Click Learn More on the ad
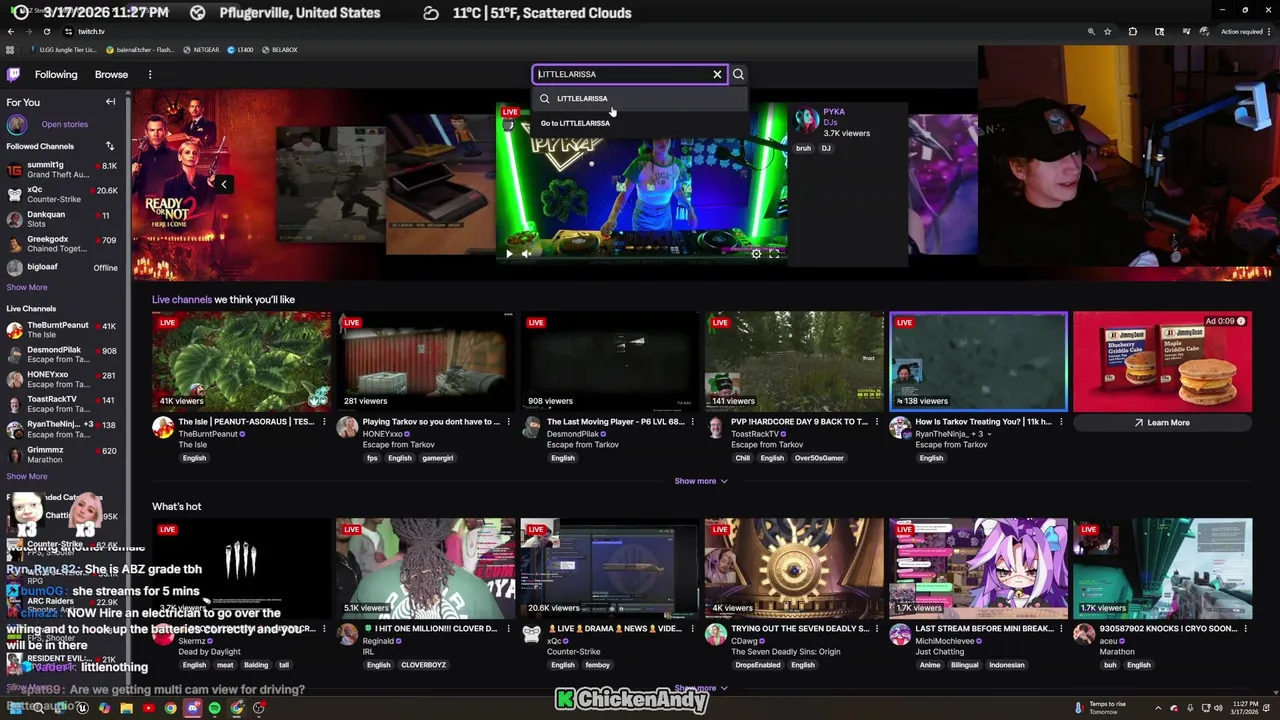 point(1162,423)
